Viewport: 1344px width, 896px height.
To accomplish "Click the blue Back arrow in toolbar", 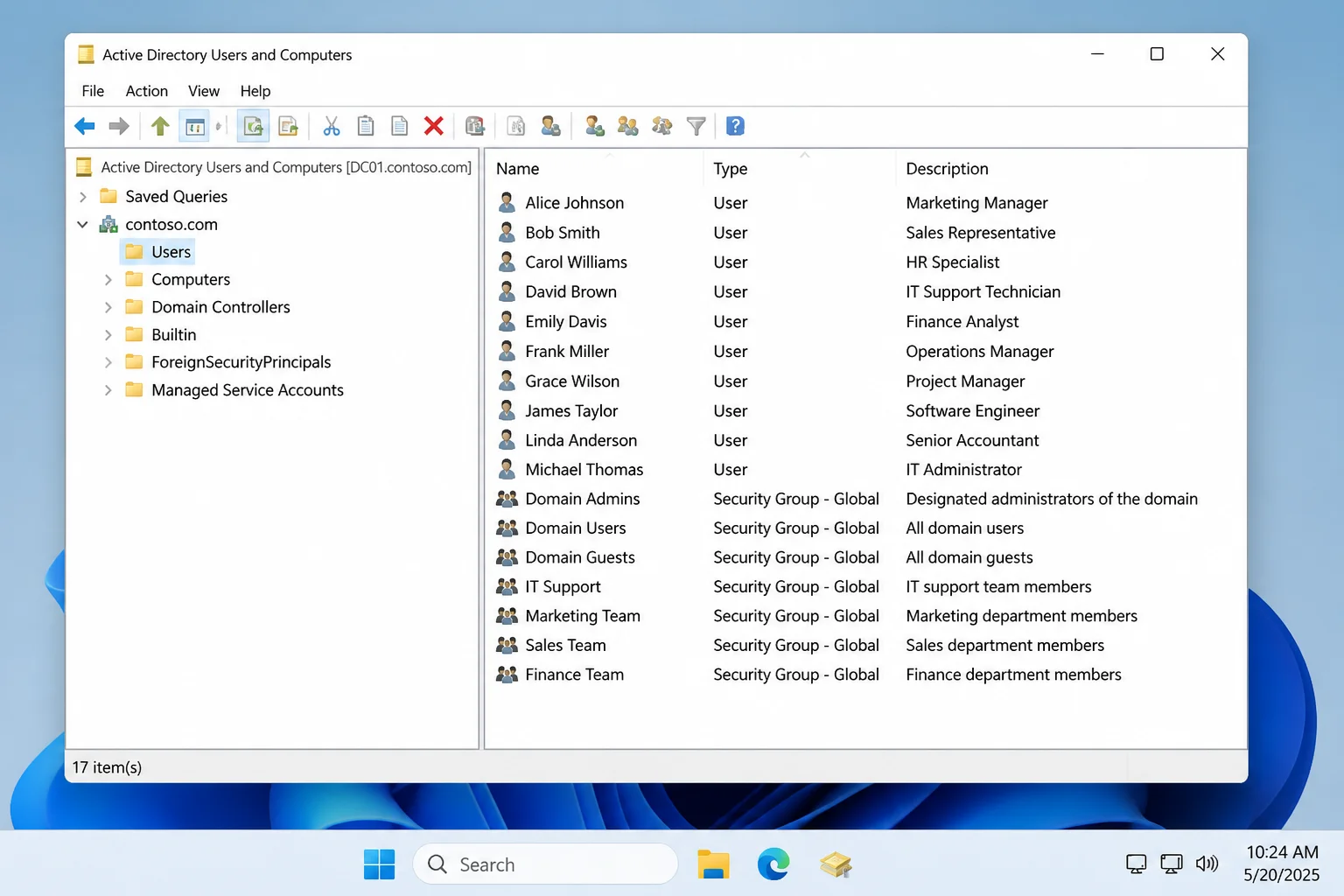I will pos(85,127).
